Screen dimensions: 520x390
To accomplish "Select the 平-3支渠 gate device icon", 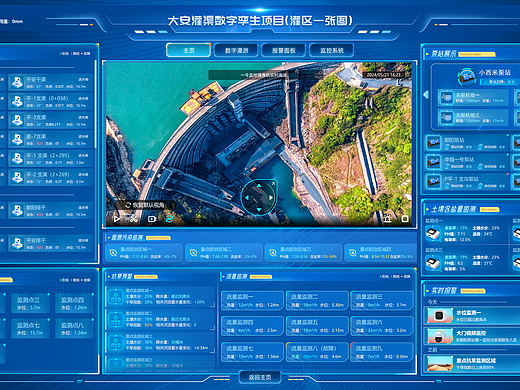I will click(x=17, y=120).
